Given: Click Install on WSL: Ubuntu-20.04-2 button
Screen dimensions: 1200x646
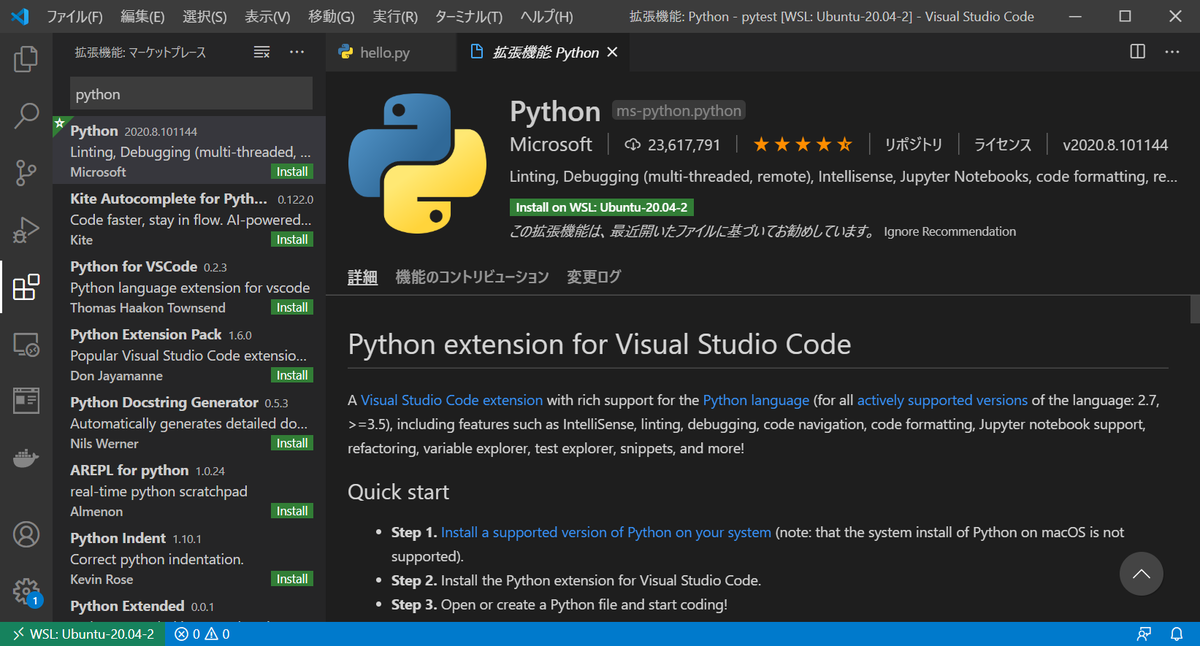Looking at the screenshot, I should (x=602, y=207).
